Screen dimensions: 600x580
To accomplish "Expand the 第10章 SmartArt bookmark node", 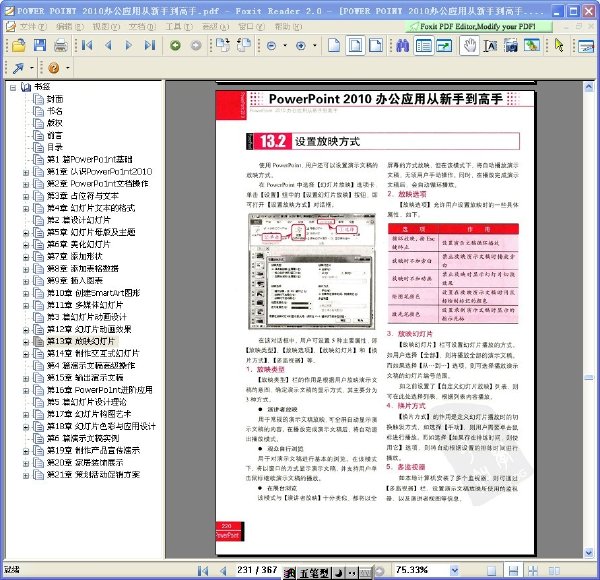I will coord(26,293).
